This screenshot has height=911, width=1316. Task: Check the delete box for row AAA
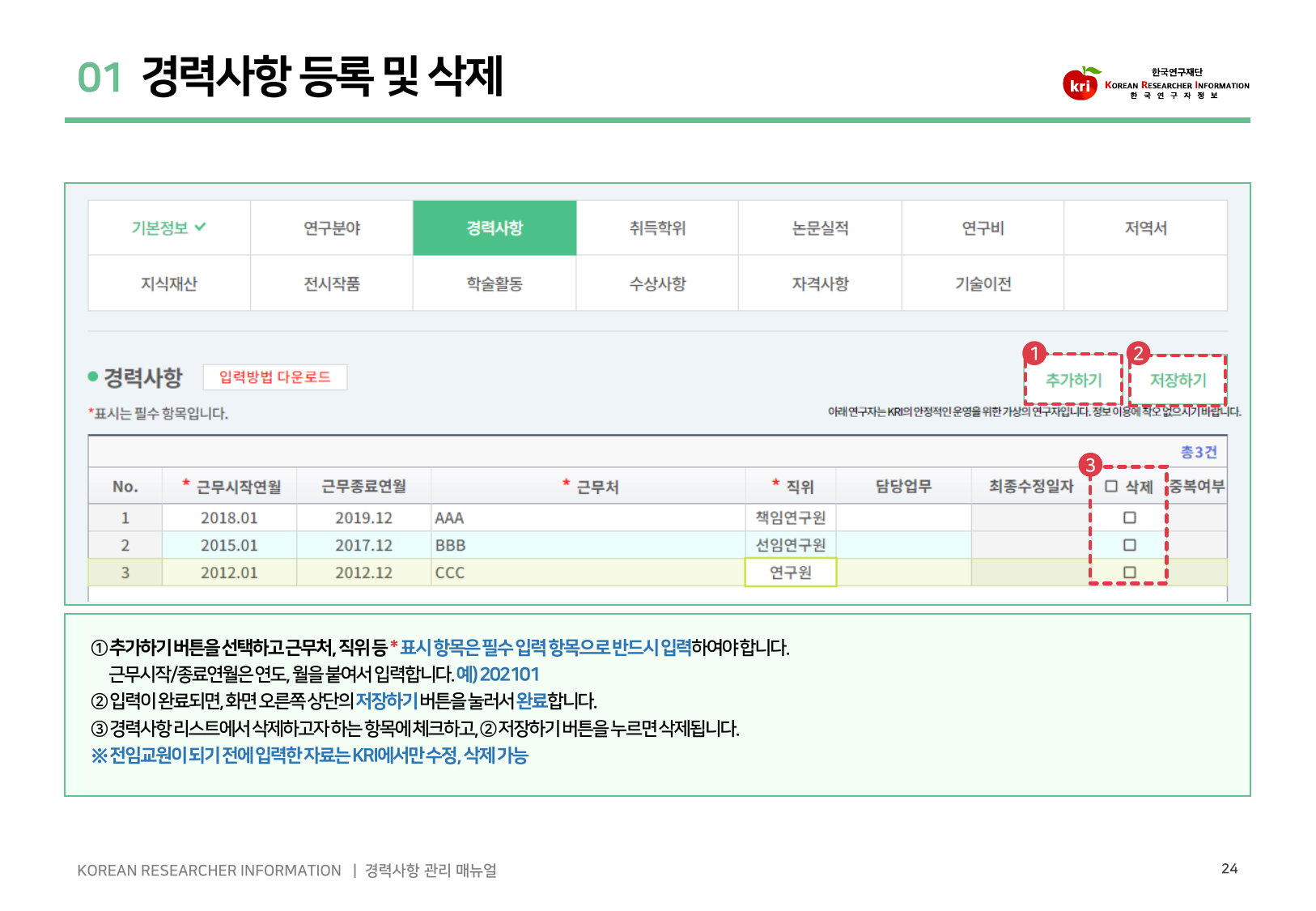(1130, 517)
